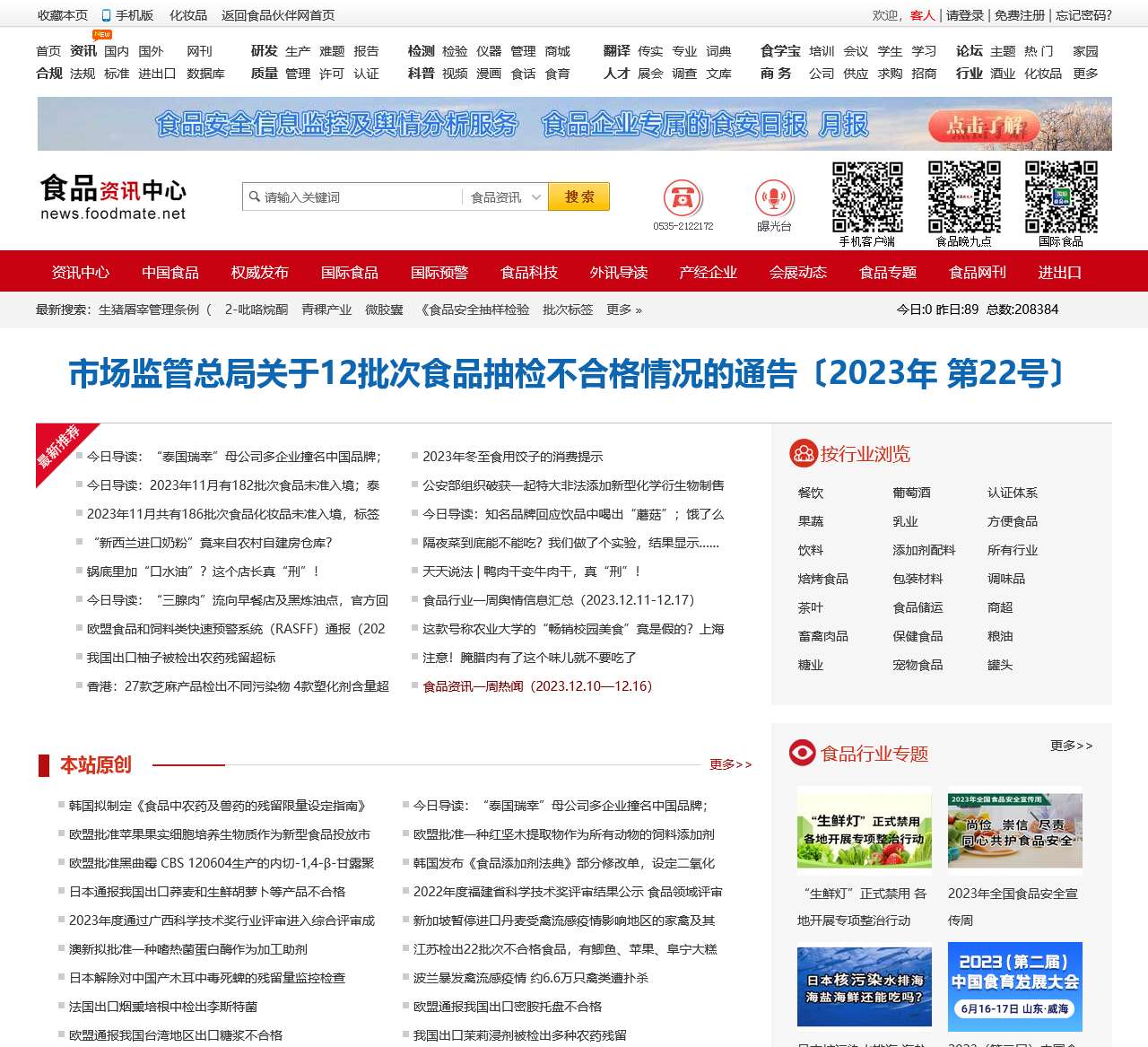This screenshot has height=1047, width=1148.
Task: Click the 研发 menu item
Action: 265,51
